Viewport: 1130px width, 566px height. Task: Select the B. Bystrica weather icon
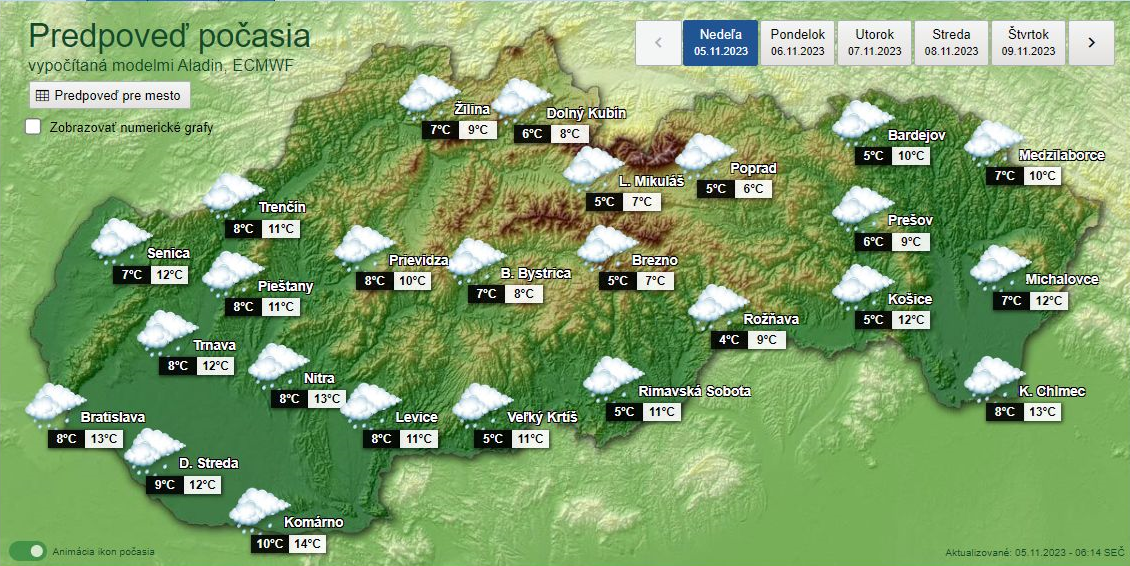(476, 259)
